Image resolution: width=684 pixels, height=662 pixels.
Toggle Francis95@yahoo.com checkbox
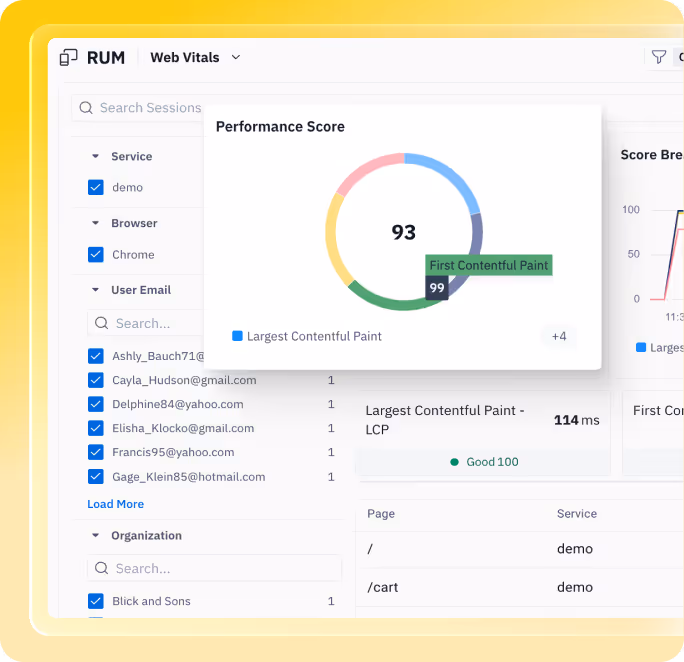(x=96, y=452)
